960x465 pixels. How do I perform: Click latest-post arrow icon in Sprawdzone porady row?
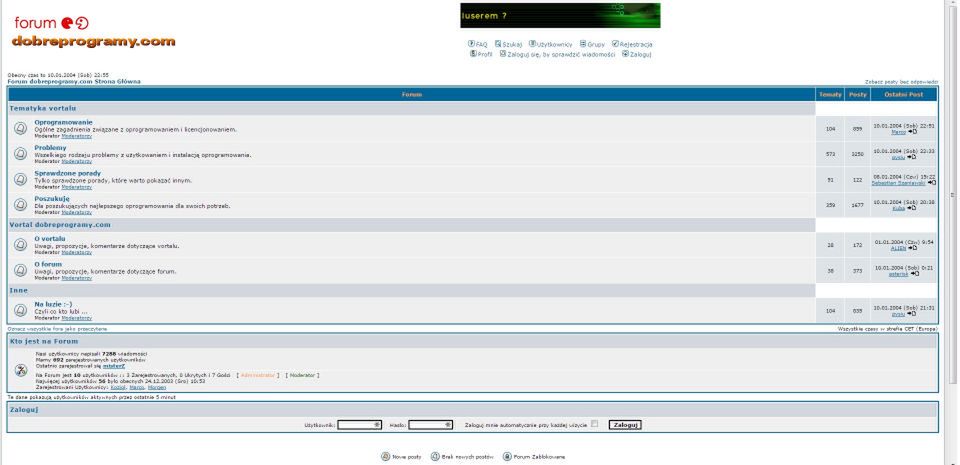(x=931, y=182)
